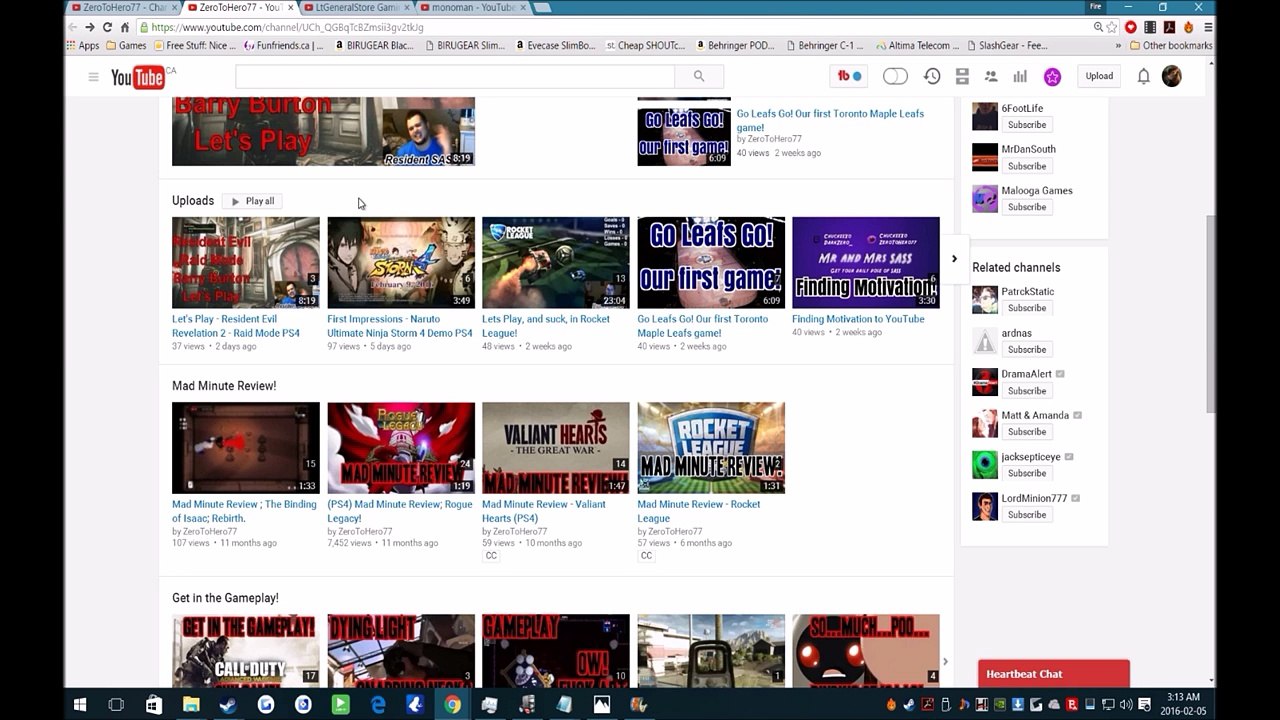Switch to the first ZeroToHero77 Channel tab
The height and width of the screenshot is (720, 1280).
pyautogui.click(x=123, y=8)
